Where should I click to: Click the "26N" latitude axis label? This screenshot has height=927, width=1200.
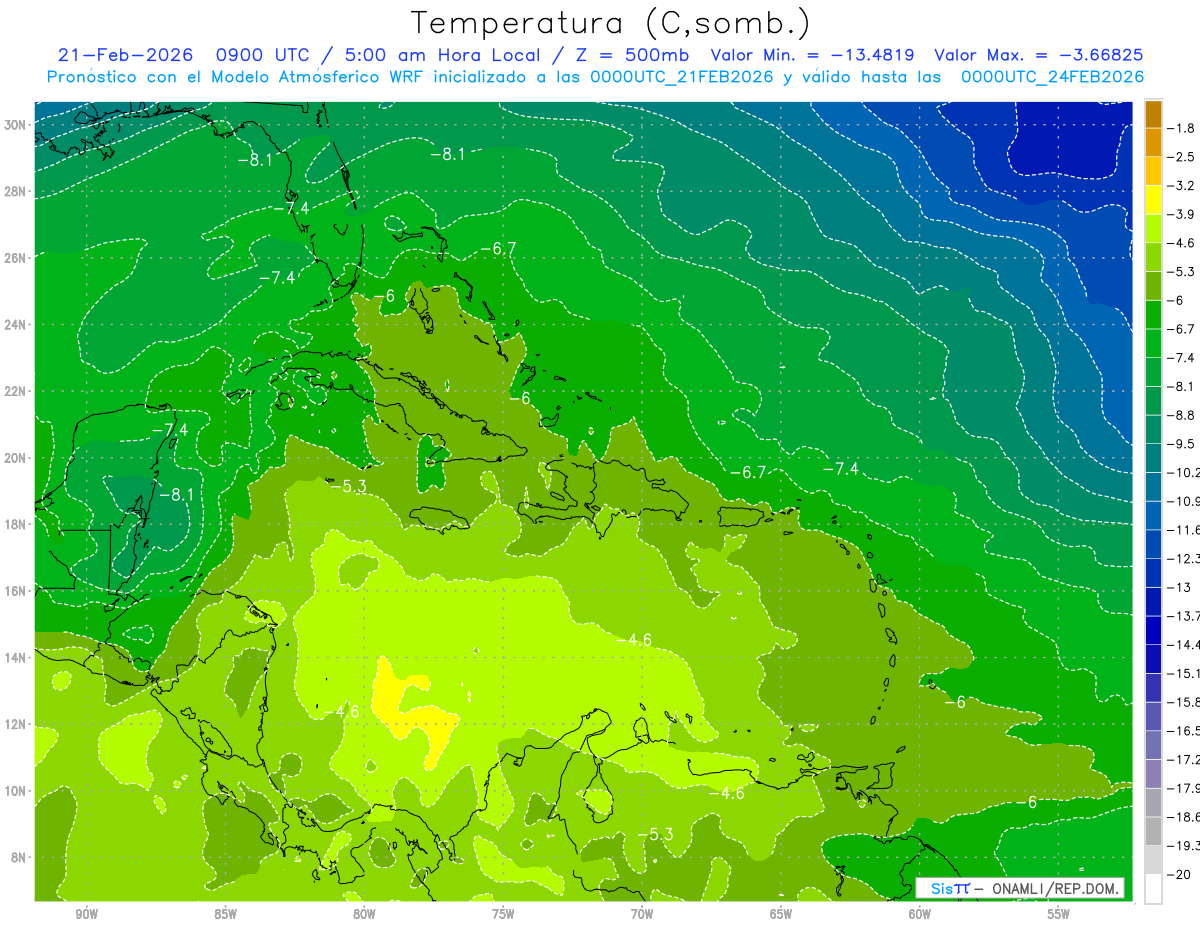pos(16,257)
